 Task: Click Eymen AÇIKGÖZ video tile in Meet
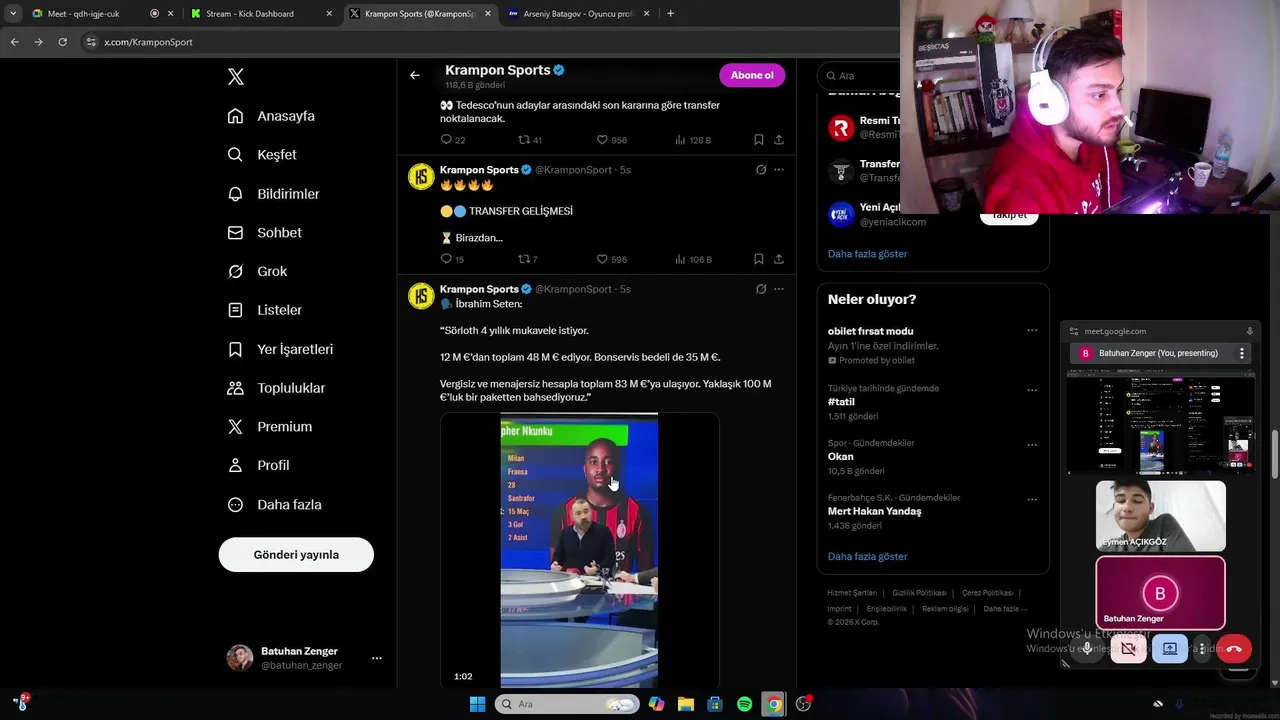pyautogui.click(x=1160, y=516)
